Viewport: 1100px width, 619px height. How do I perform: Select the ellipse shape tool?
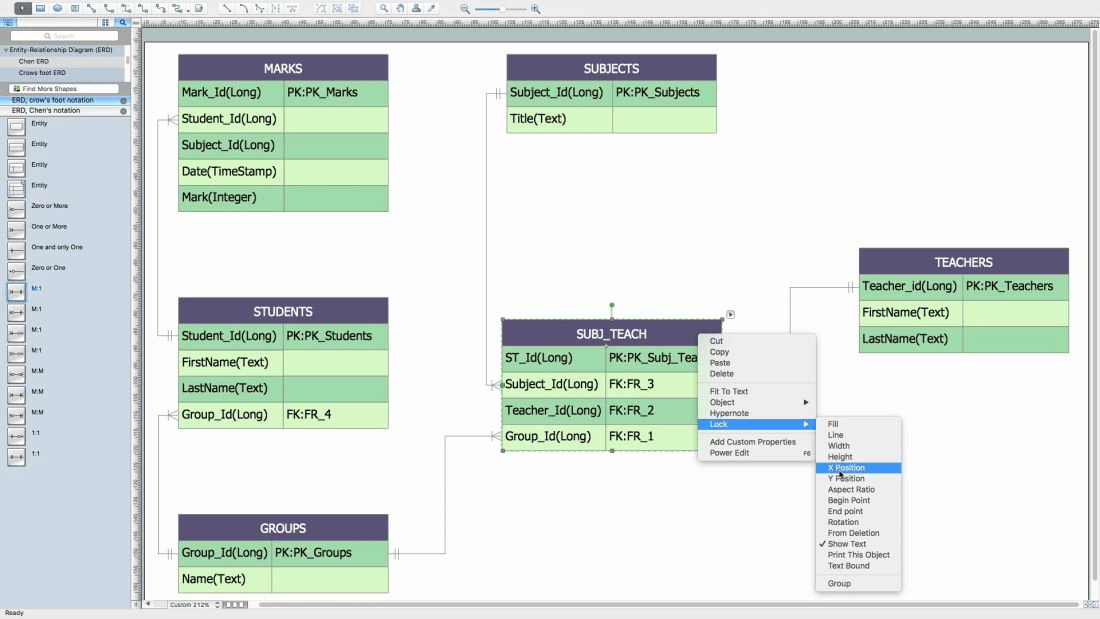point(57,8)
